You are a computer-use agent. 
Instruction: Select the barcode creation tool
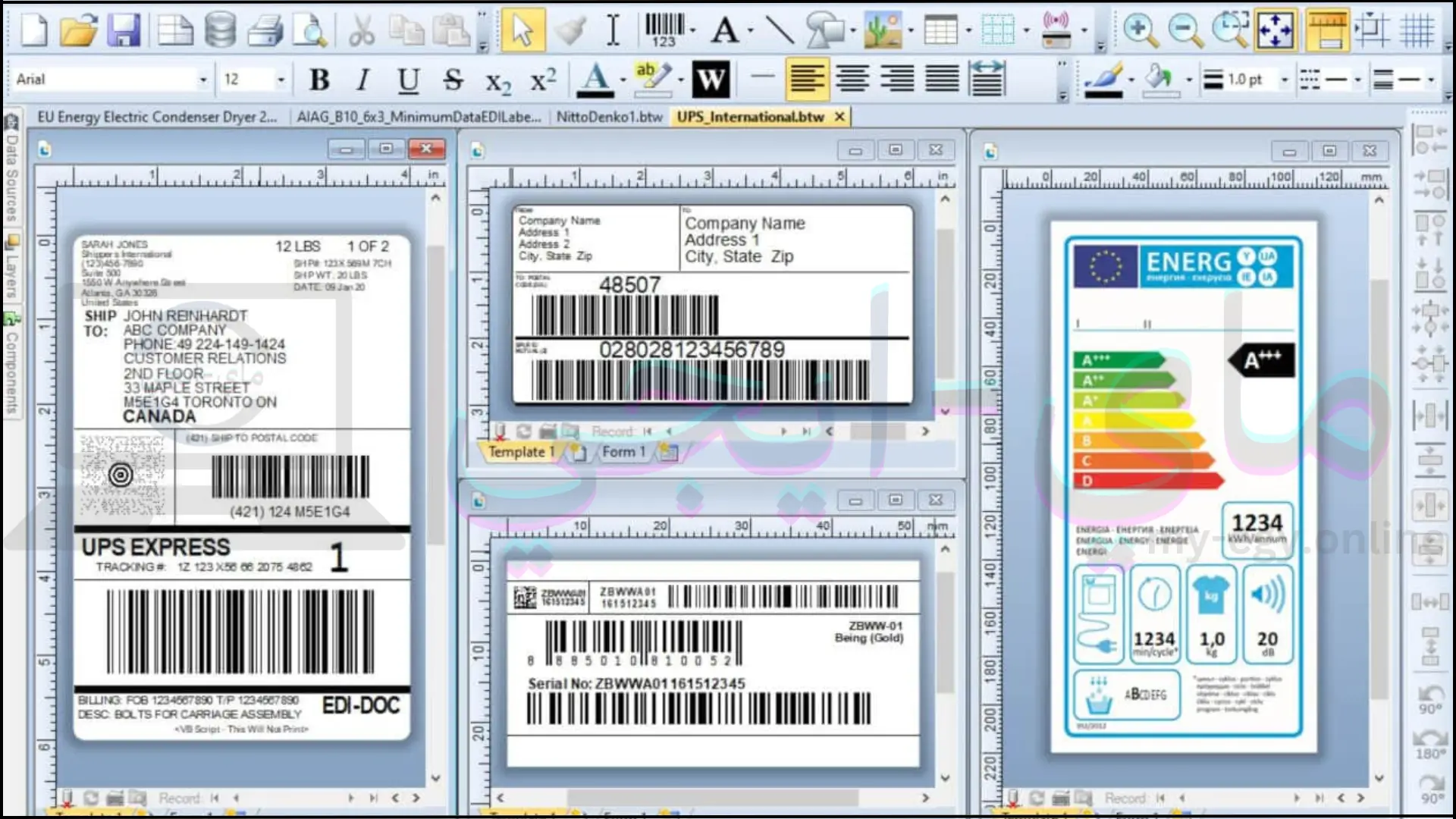(x=664, y=30)
